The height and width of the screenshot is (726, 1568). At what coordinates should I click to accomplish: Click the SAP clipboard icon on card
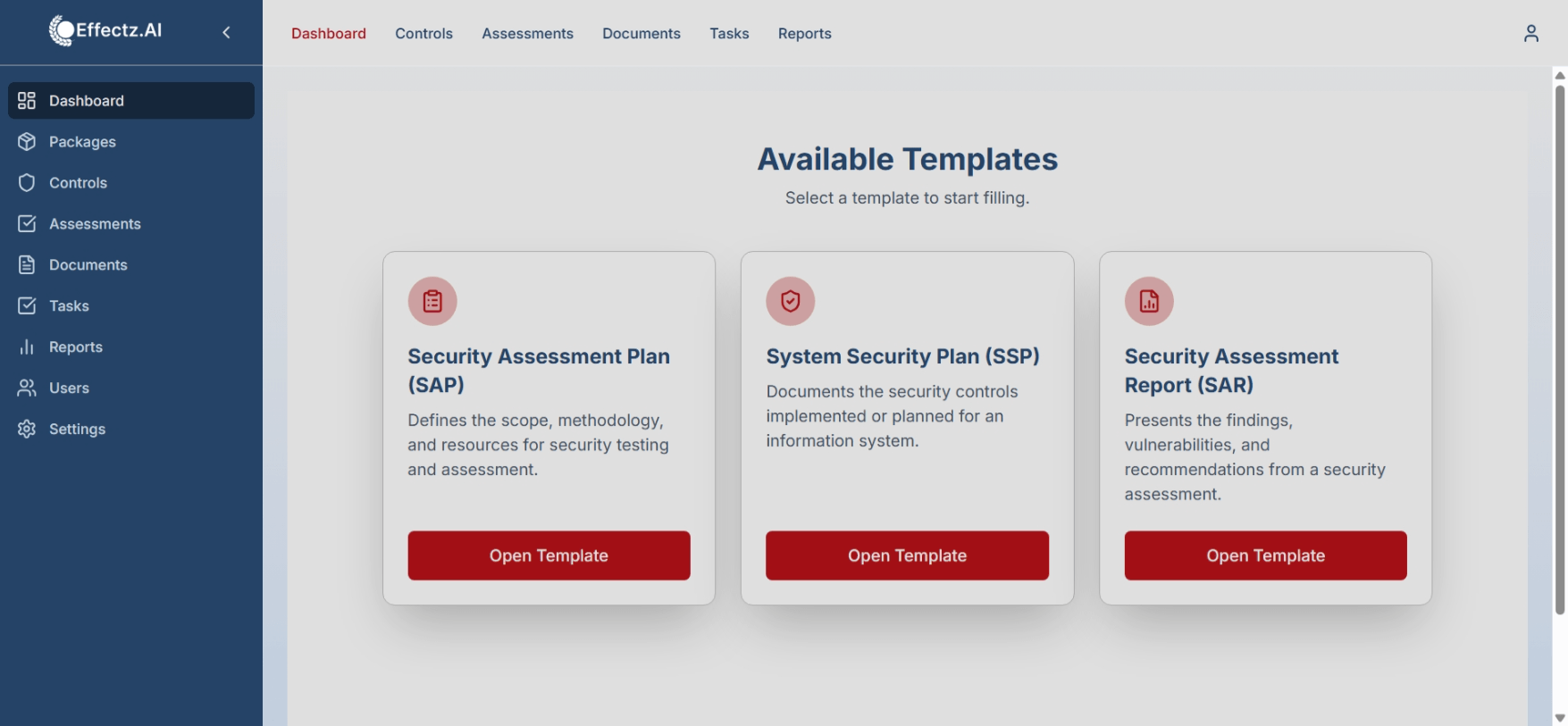pos(432,302)
